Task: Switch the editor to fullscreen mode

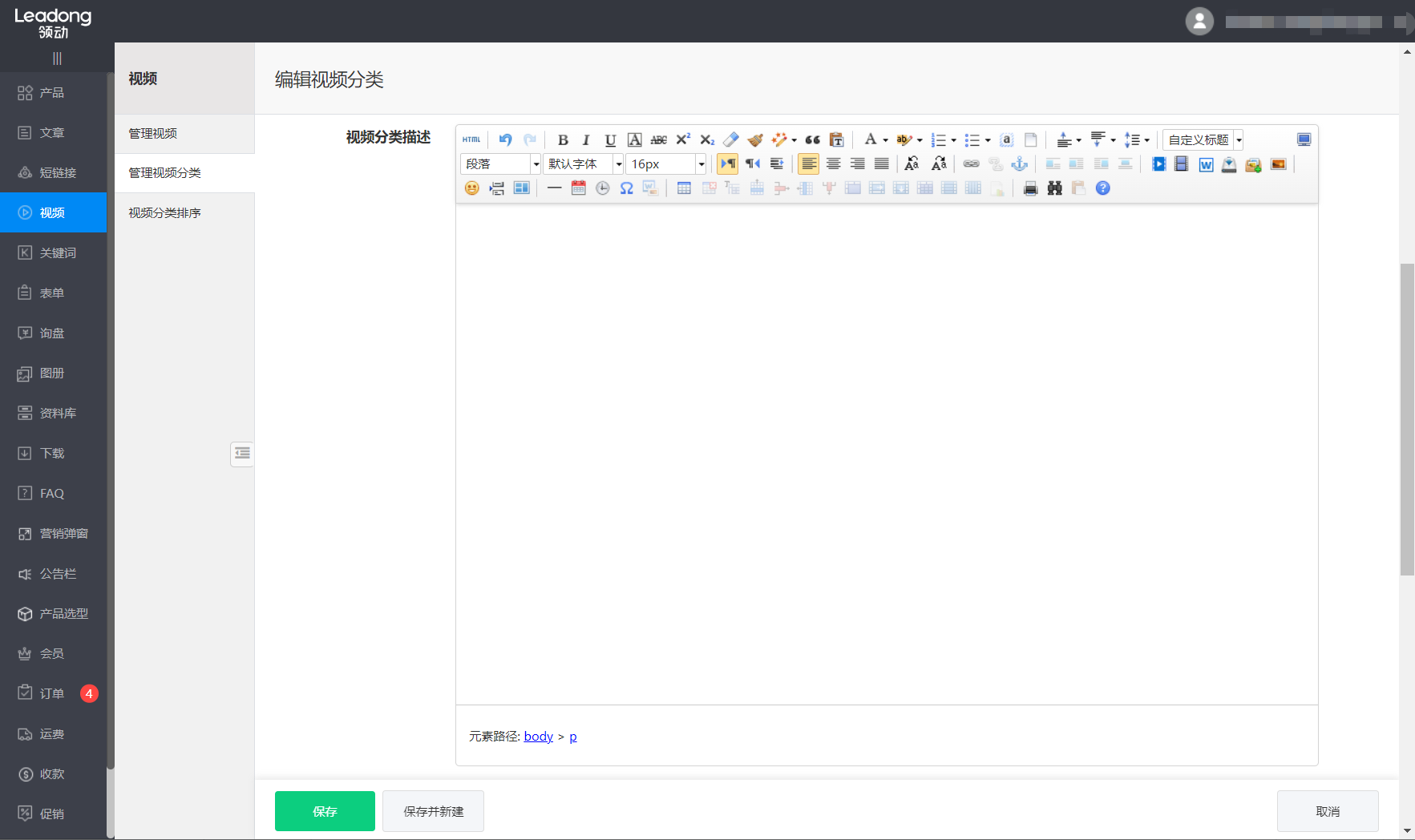Action: (1304, 138)
